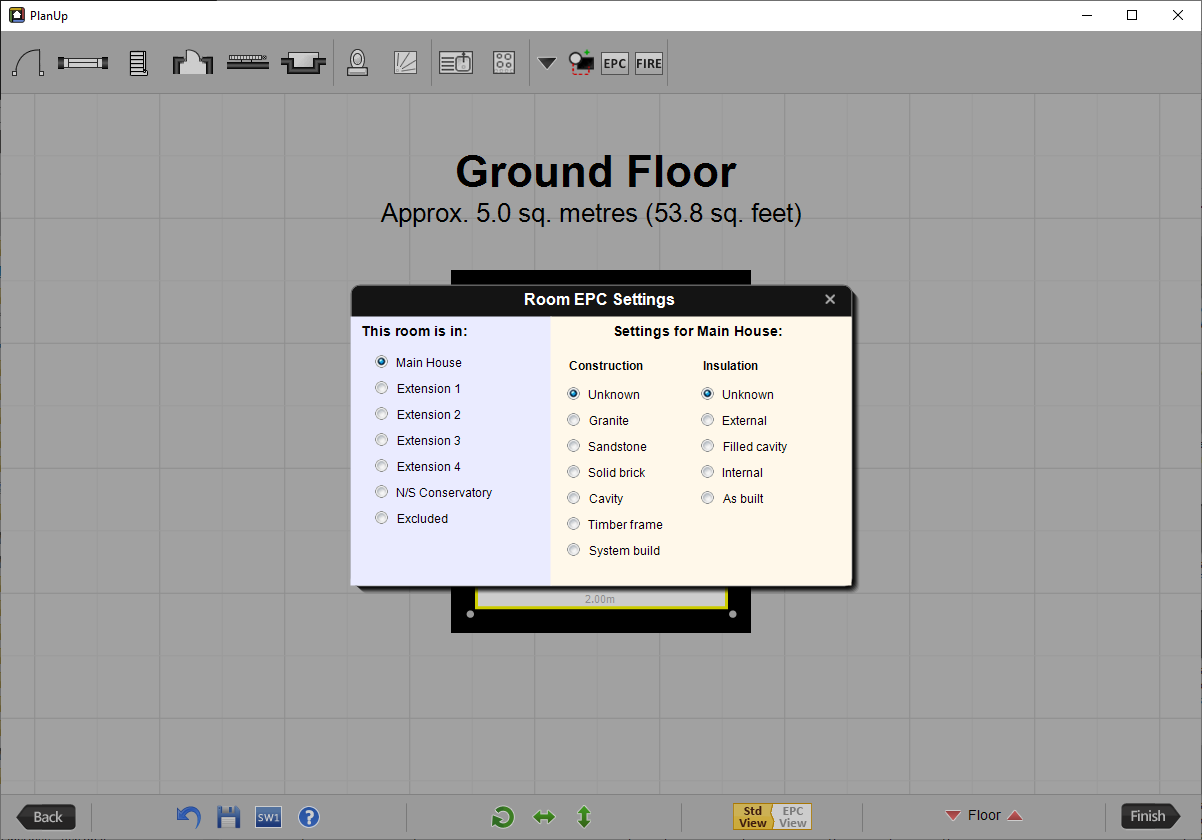The width and height of the screenshot is (1202, 840).
Task: Set Construction to Timber frame
Action: tap(573, 524)
